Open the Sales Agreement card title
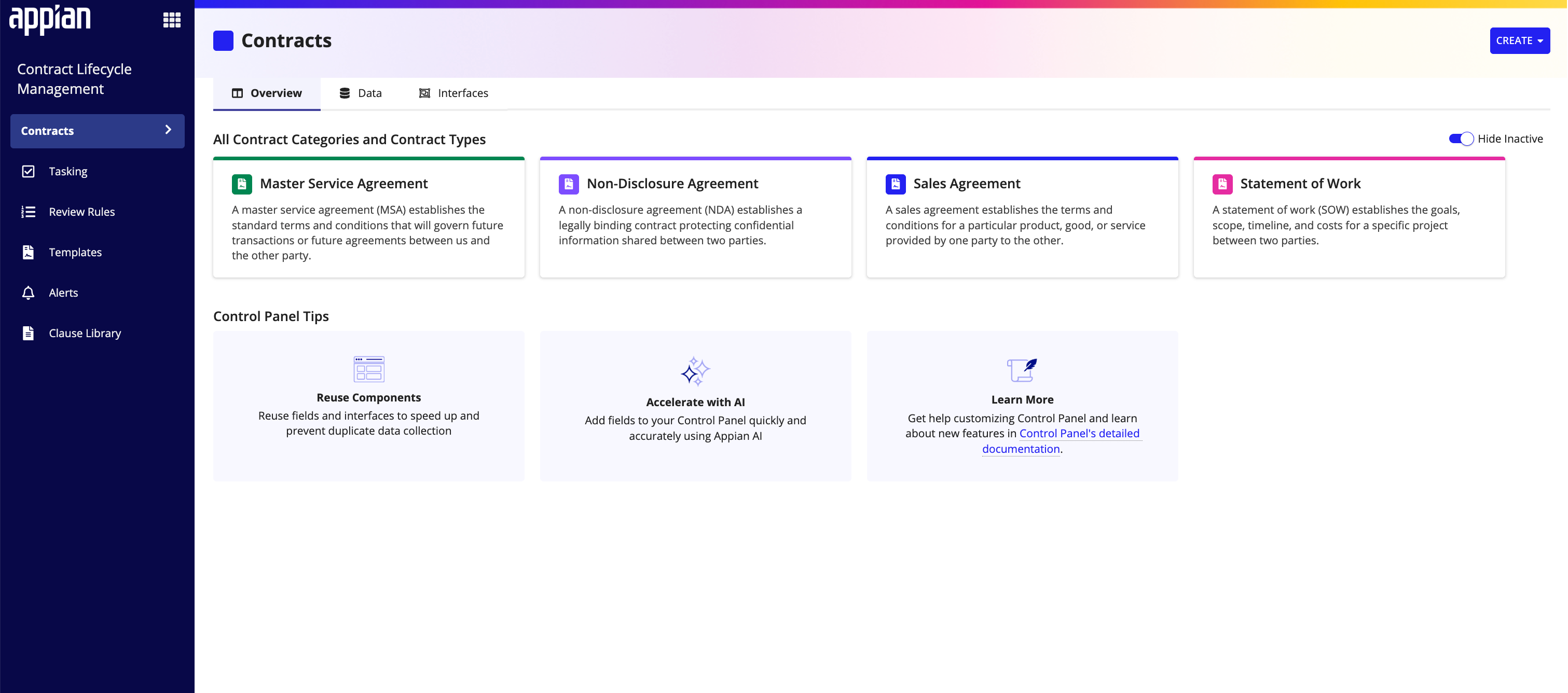 [x=967, y=184]
